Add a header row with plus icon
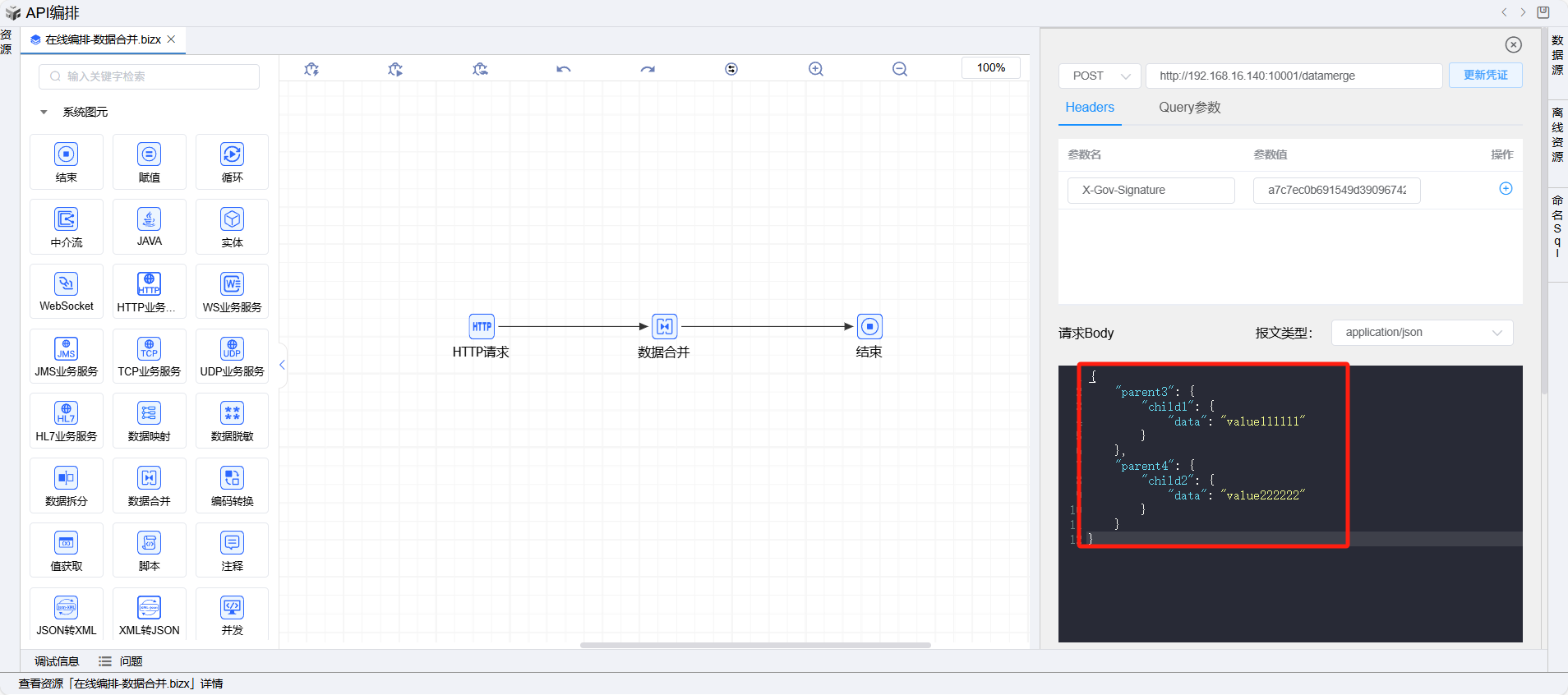This screenshot has width=1568, height=695. (1506, 189)
